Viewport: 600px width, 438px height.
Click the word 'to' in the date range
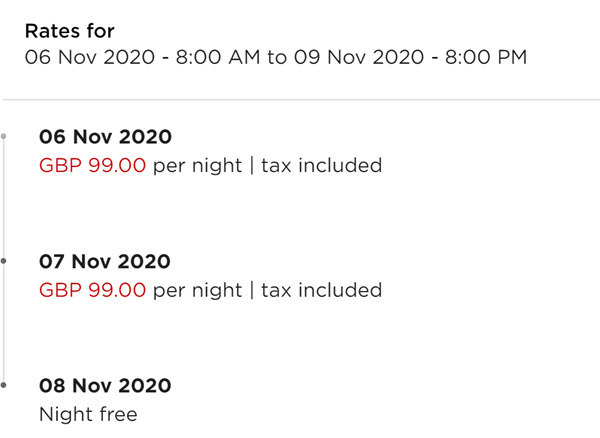pyautogui.click(x=277, y=57)
